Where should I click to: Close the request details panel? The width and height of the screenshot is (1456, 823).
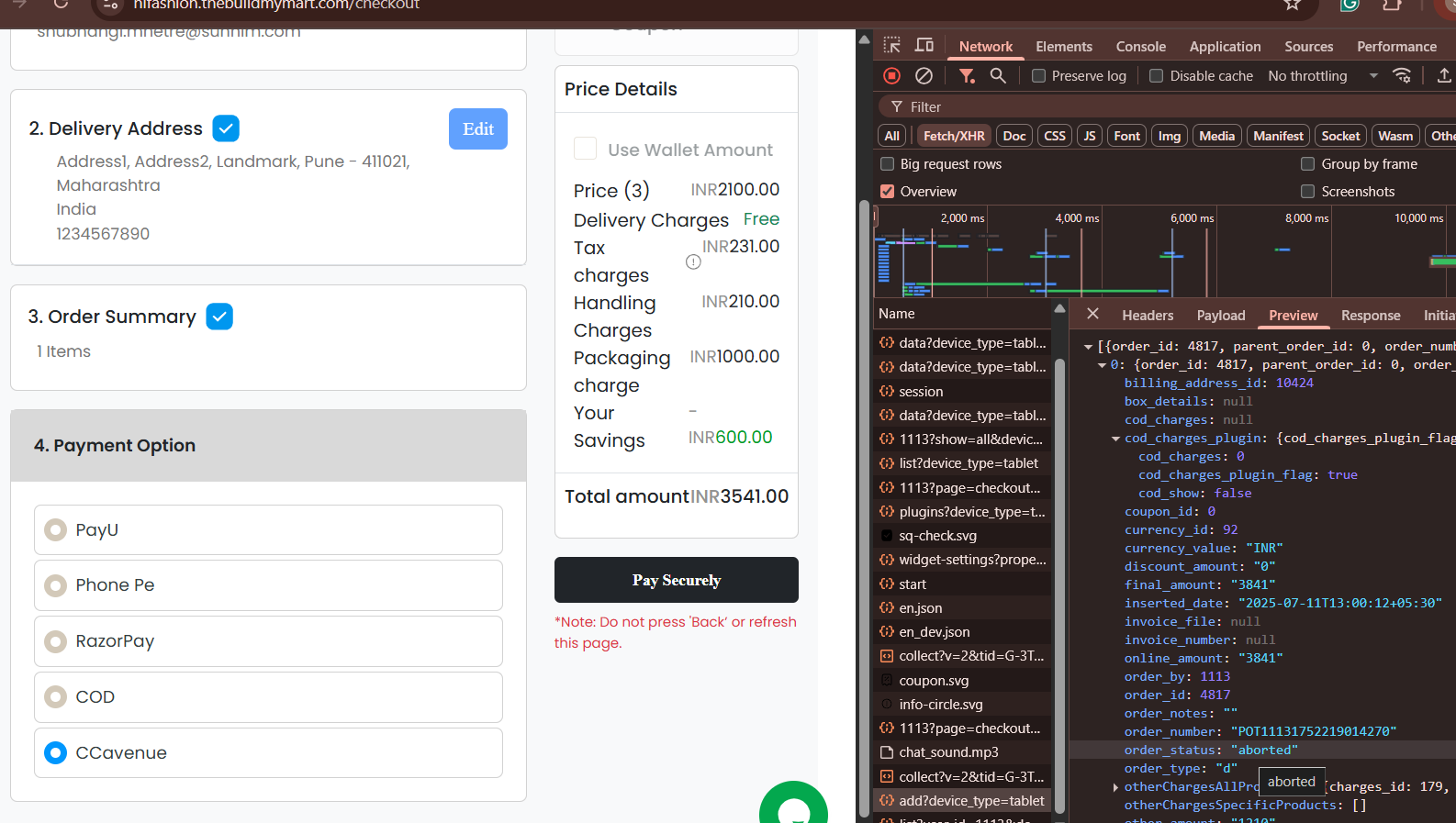[x=1092, y=314]
